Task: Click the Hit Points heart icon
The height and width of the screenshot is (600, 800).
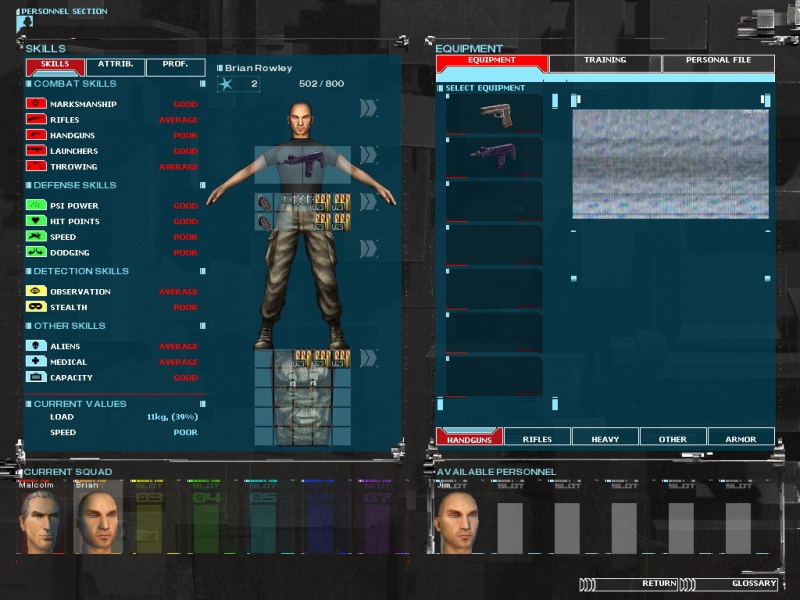Action: pyautogui.click(x=36, y=221)
